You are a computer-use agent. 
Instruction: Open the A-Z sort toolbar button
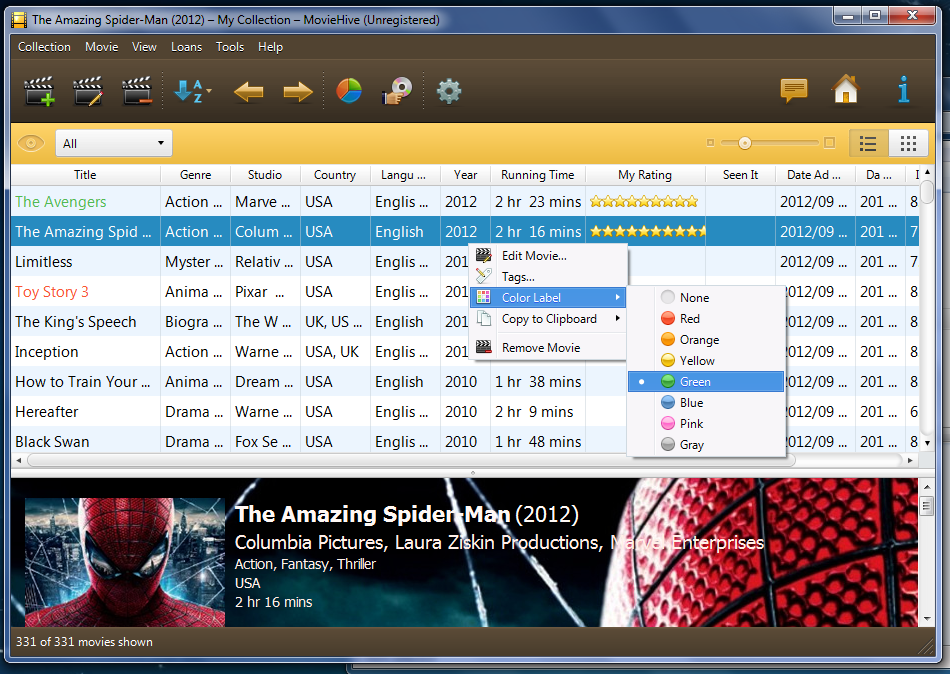193,92
